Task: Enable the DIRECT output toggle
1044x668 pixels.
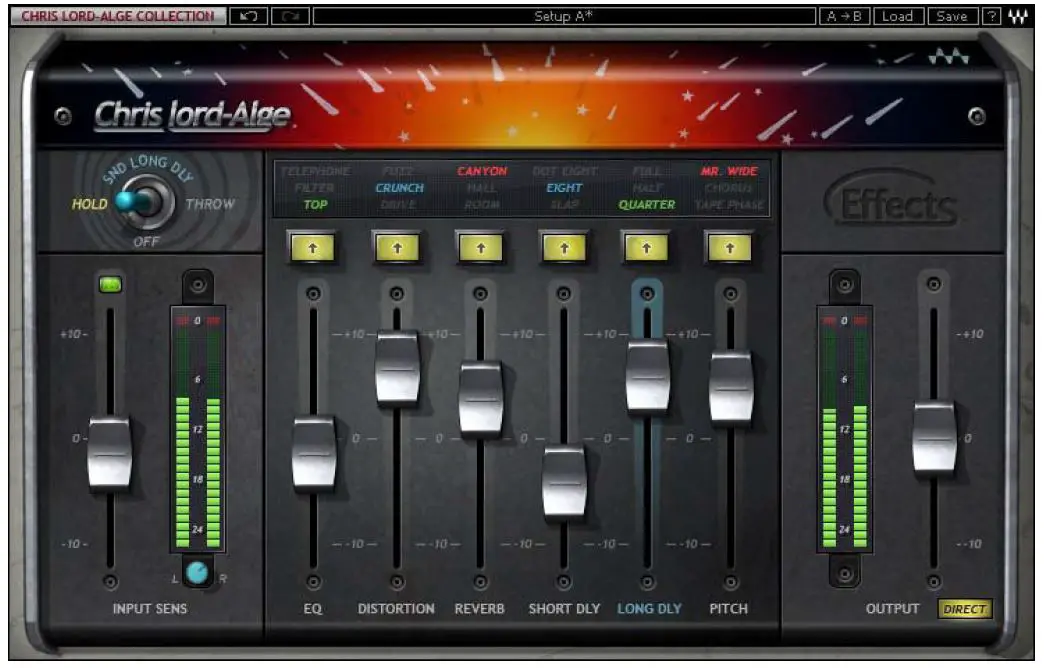Action: [x=965, y=607]
